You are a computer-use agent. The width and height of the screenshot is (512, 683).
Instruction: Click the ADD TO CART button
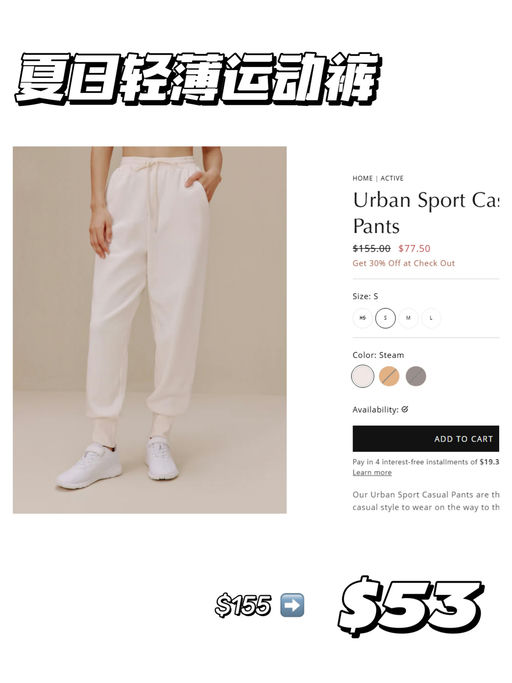(x=426, y=438)
